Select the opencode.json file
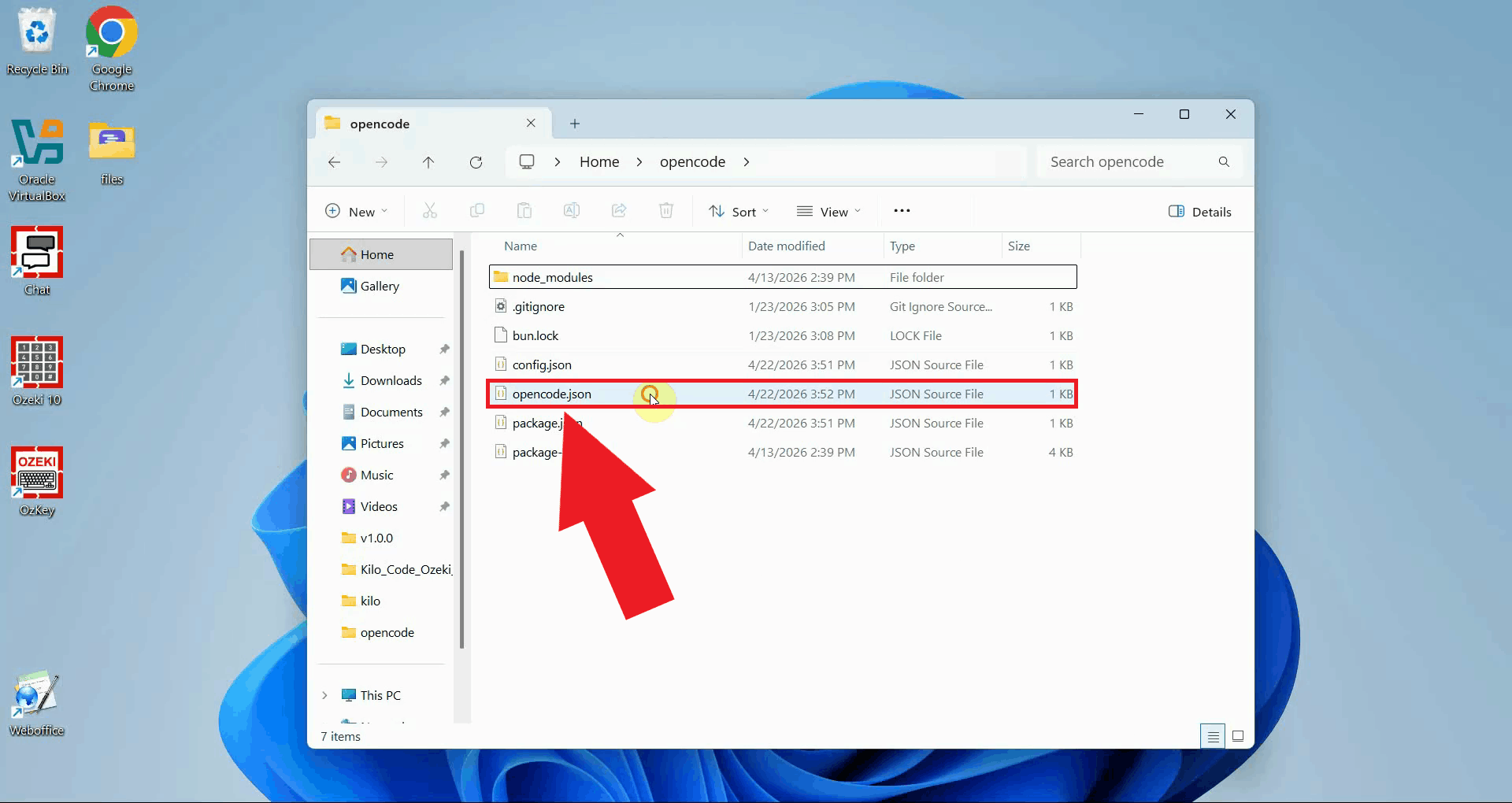The height and width of the screenshot is (803, 1512). point(783,394)
